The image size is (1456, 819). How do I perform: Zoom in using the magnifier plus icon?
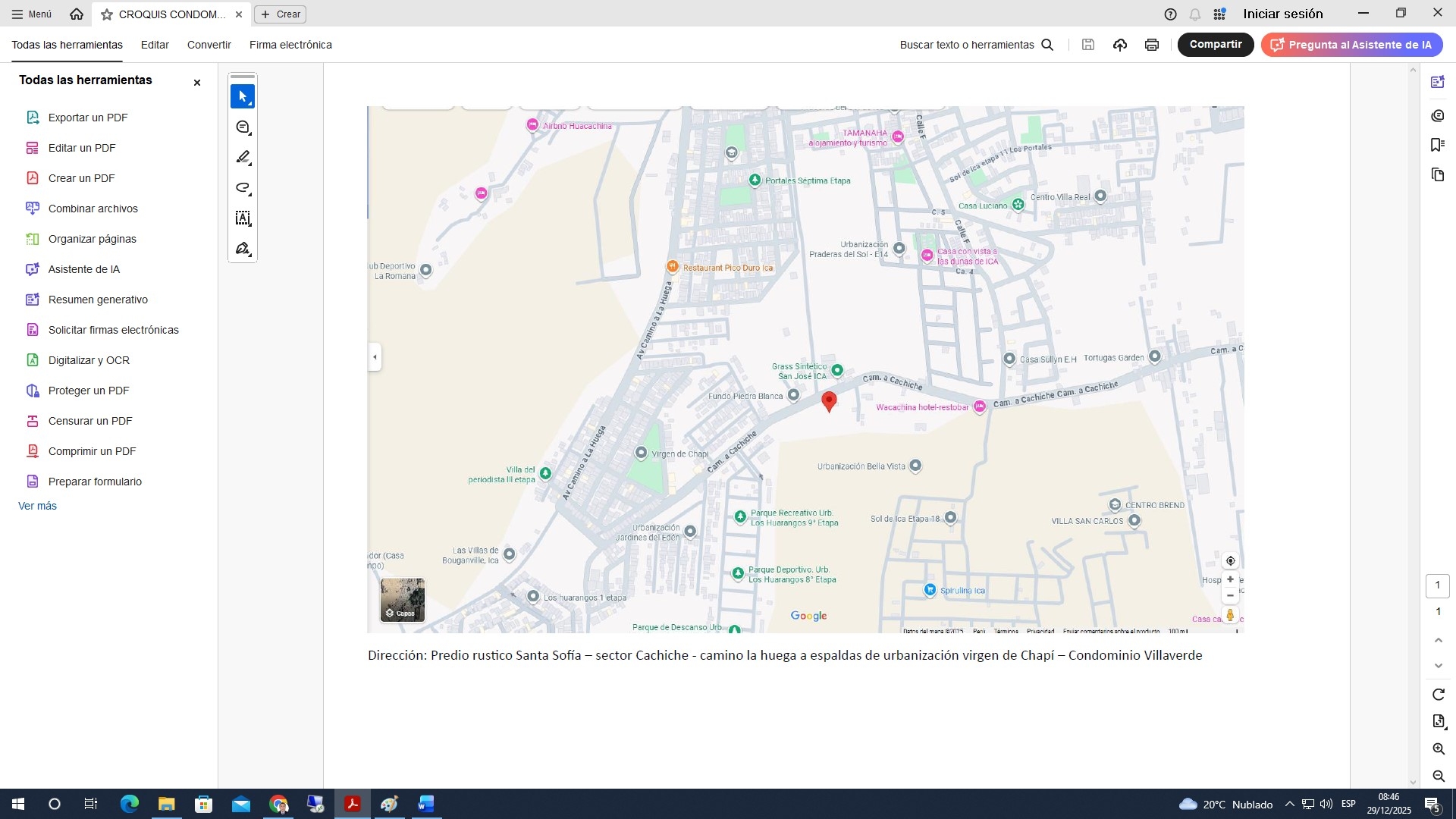(x=1439, y=749)
